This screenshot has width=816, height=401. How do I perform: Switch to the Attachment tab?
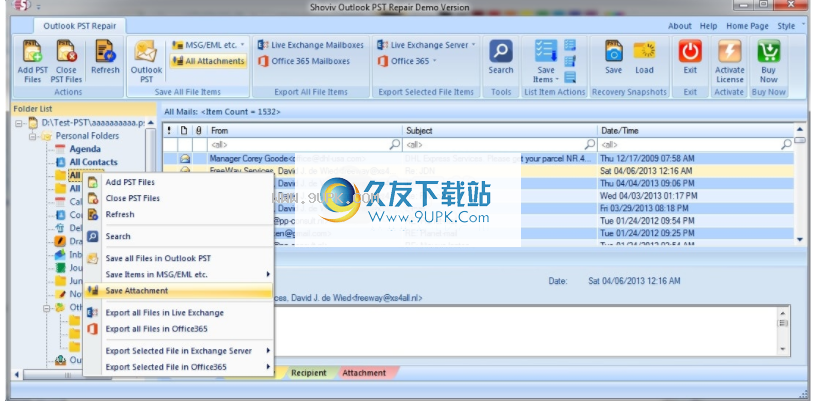364,373
